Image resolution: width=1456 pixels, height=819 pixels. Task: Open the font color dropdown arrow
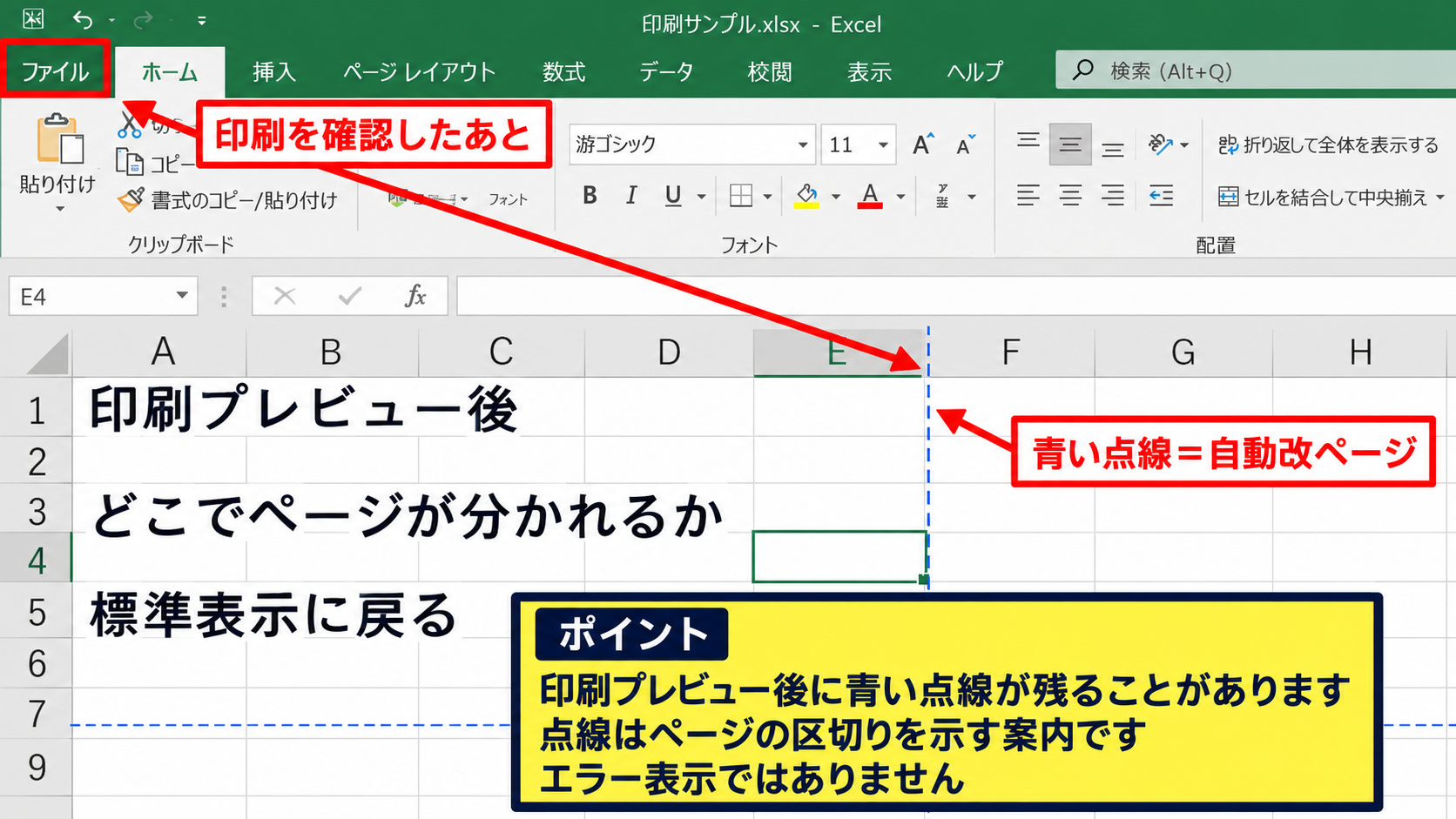[900, 197]
